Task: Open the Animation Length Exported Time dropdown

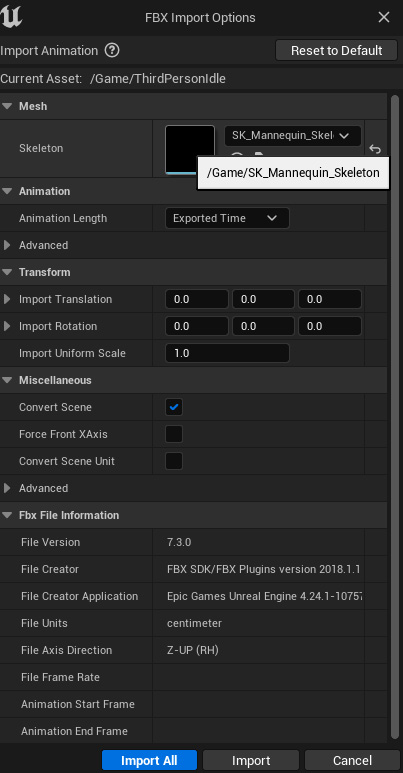Action: 227,218
